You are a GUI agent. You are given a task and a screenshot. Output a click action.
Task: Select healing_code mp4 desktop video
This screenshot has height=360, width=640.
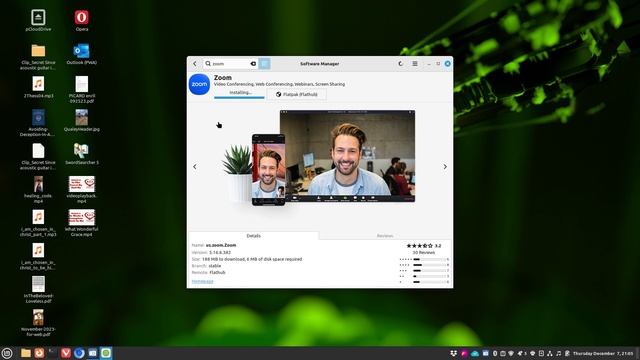pyautogui.click(x=38, y=189)
